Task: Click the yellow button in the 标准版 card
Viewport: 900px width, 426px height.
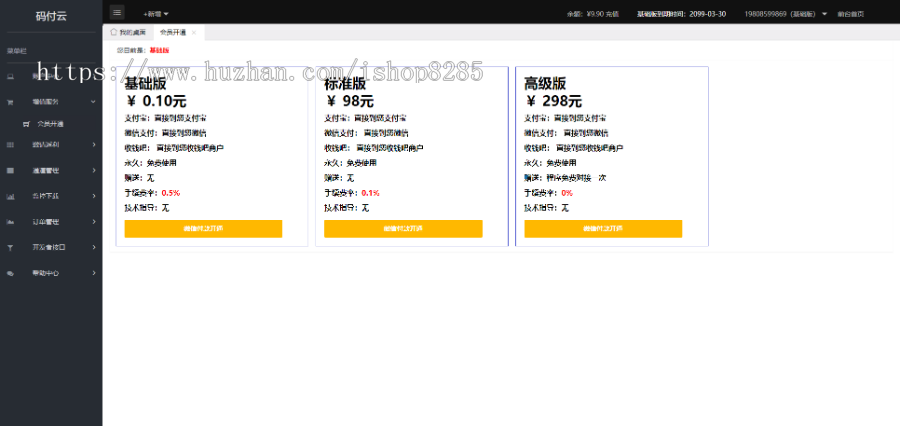Action: (x=403, y=229)
